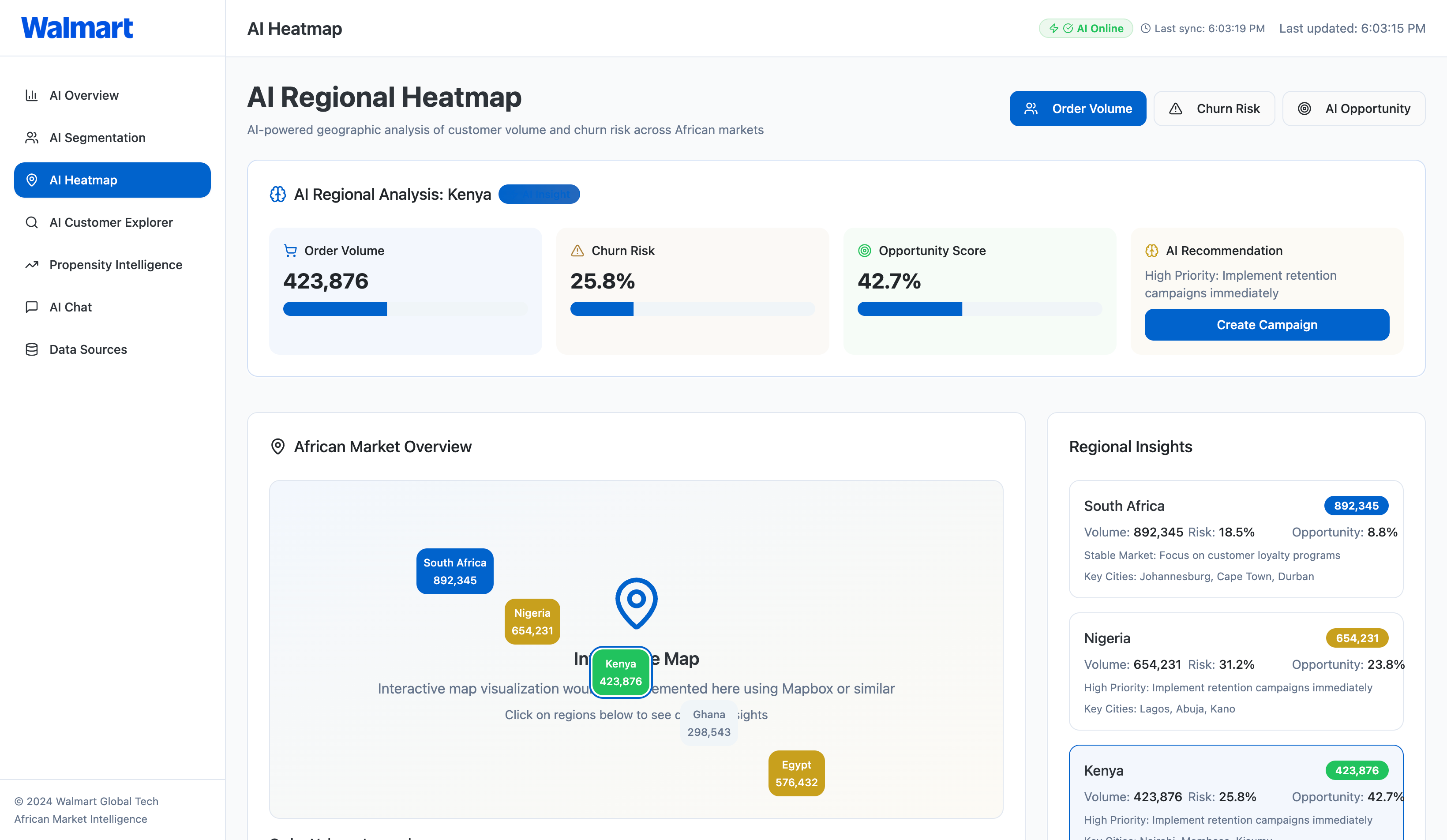Click the Propensity Intelligence trend icon
Viewport: 1447px width, 840px height.
tap(32, 265)
